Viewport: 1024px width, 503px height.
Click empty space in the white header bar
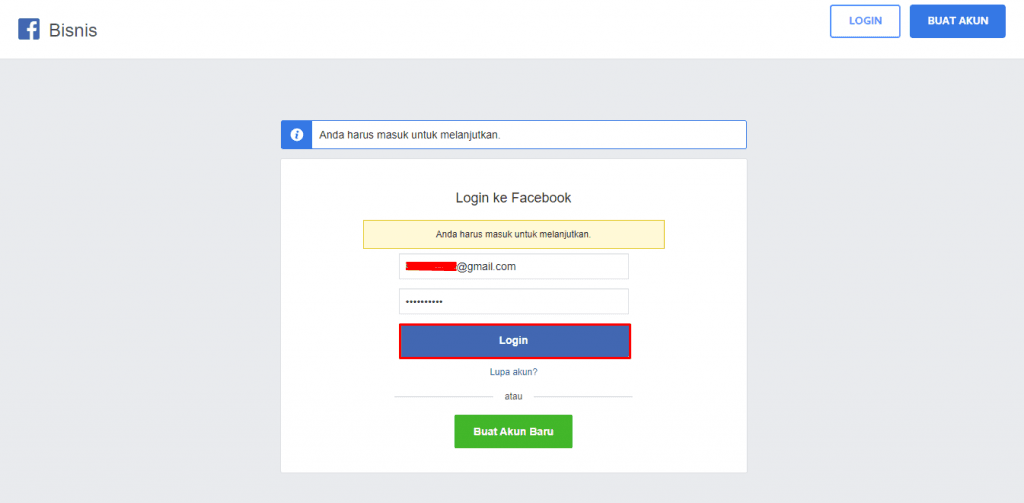coord(450,30)
